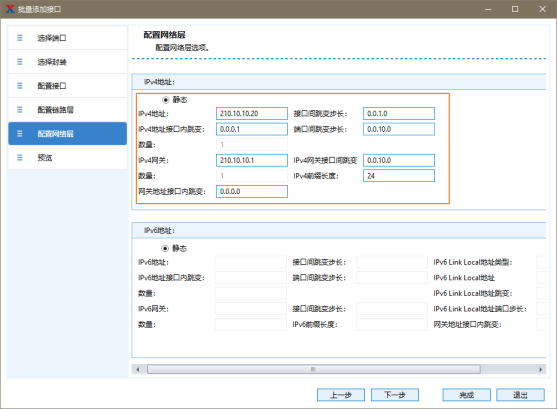
Task: Click the IPv4前缀长度 field showing 24
Action: point(399,176)
